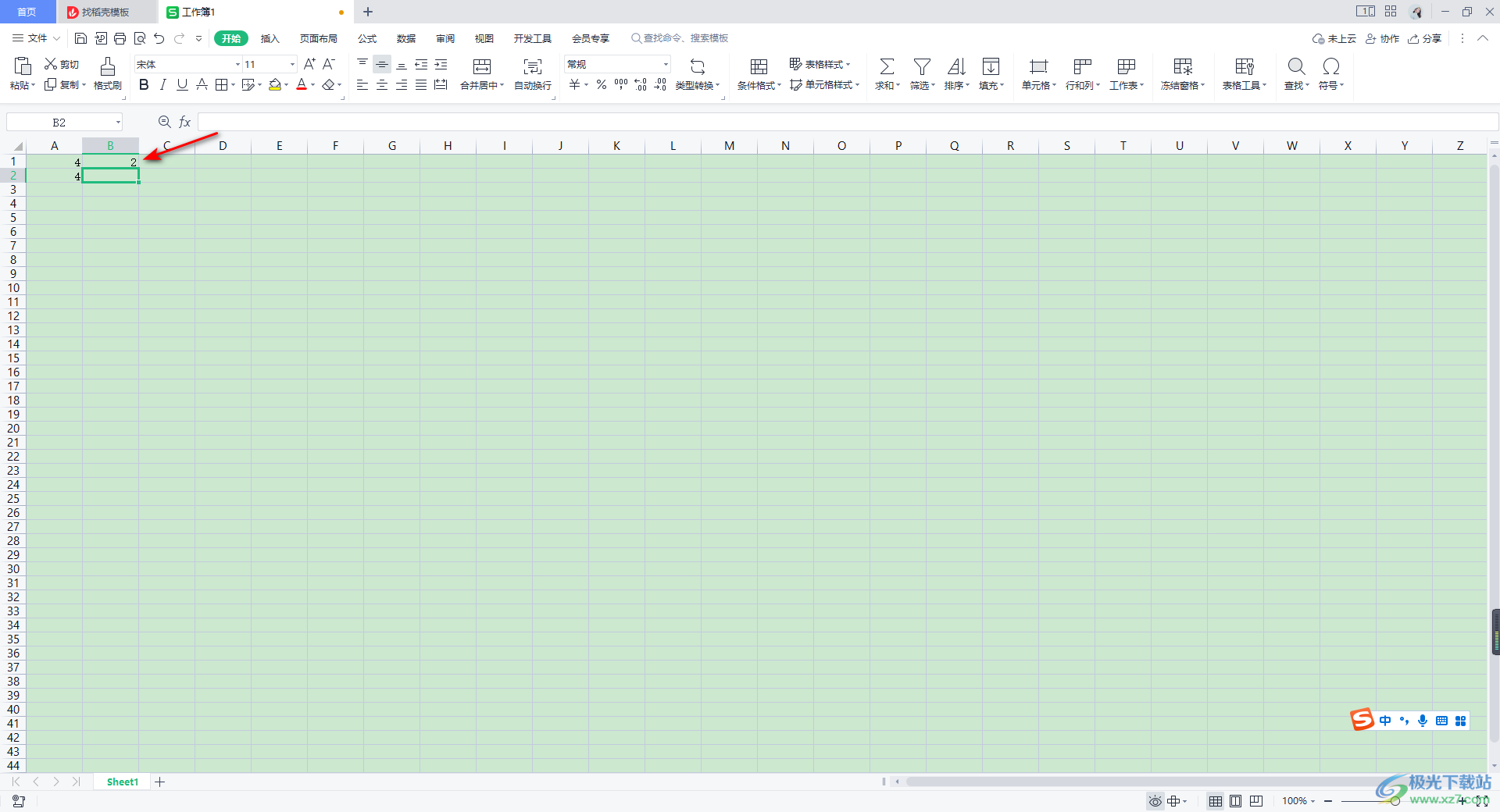Viewport: 1500px width, 812px height.
Task: Click the 分享 Share button
Action: [1424, 38]
